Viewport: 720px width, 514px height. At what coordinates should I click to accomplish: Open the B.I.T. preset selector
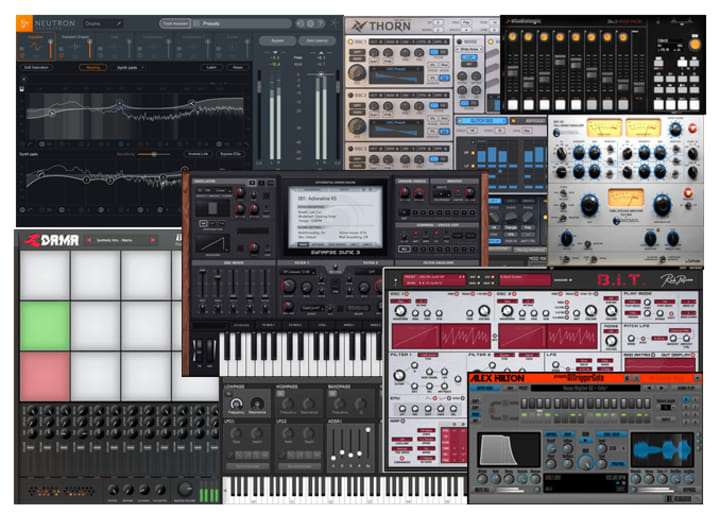coord(434,280)
